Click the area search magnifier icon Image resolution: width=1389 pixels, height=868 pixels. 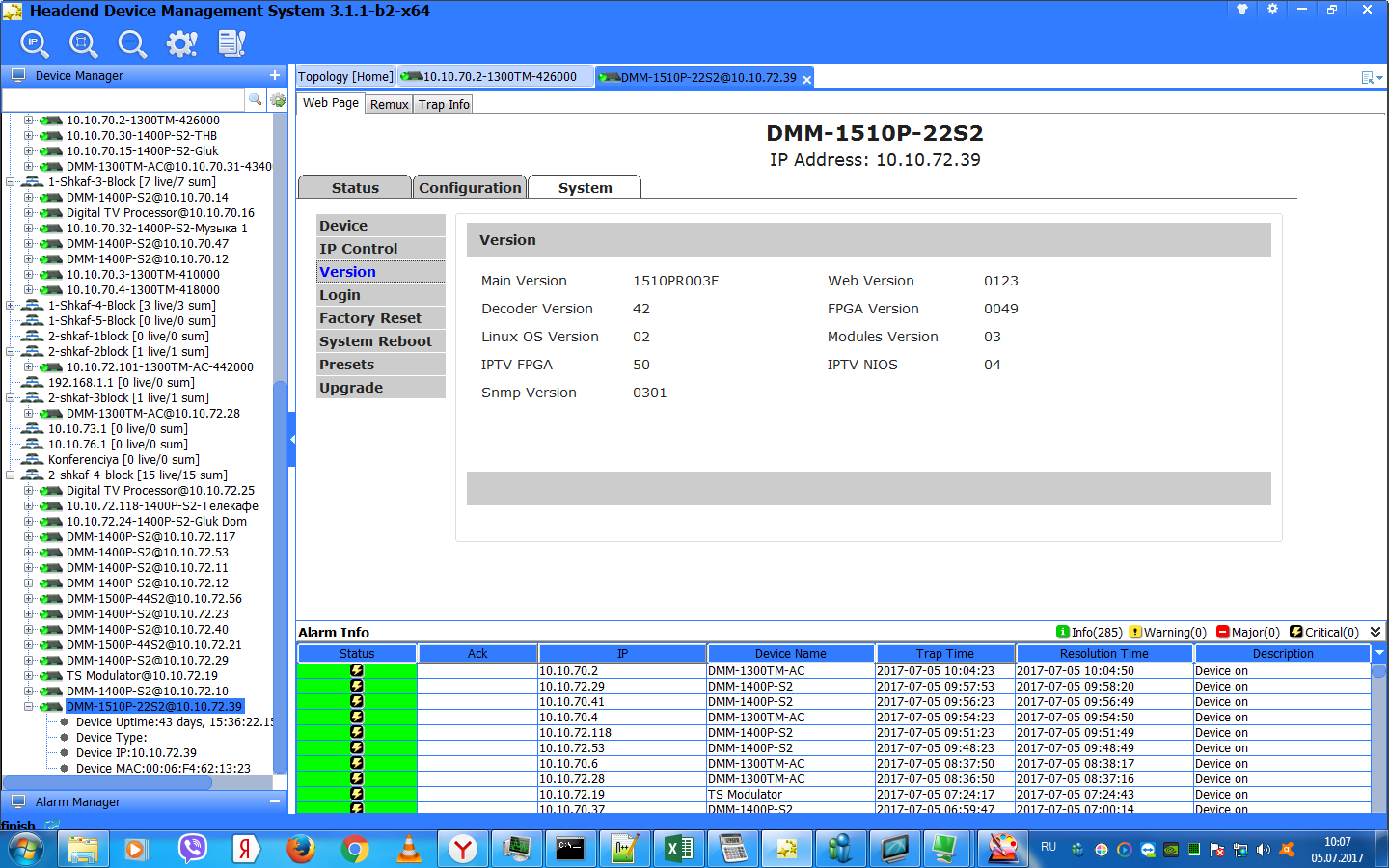coord(83,43)
